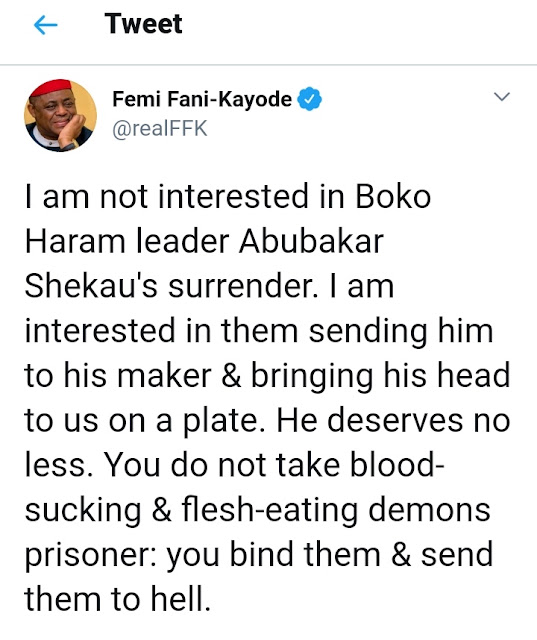Click the blue verified badge
The image size is (537, 640).
(x=309, y=99)
